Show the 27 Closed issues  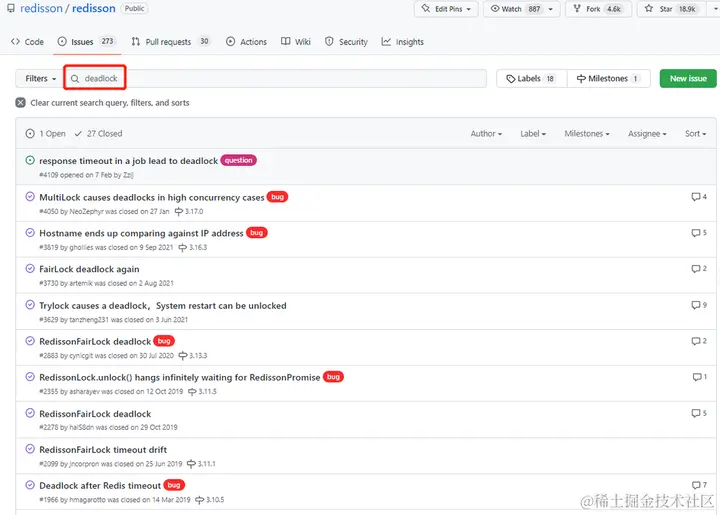click(98, 134)
